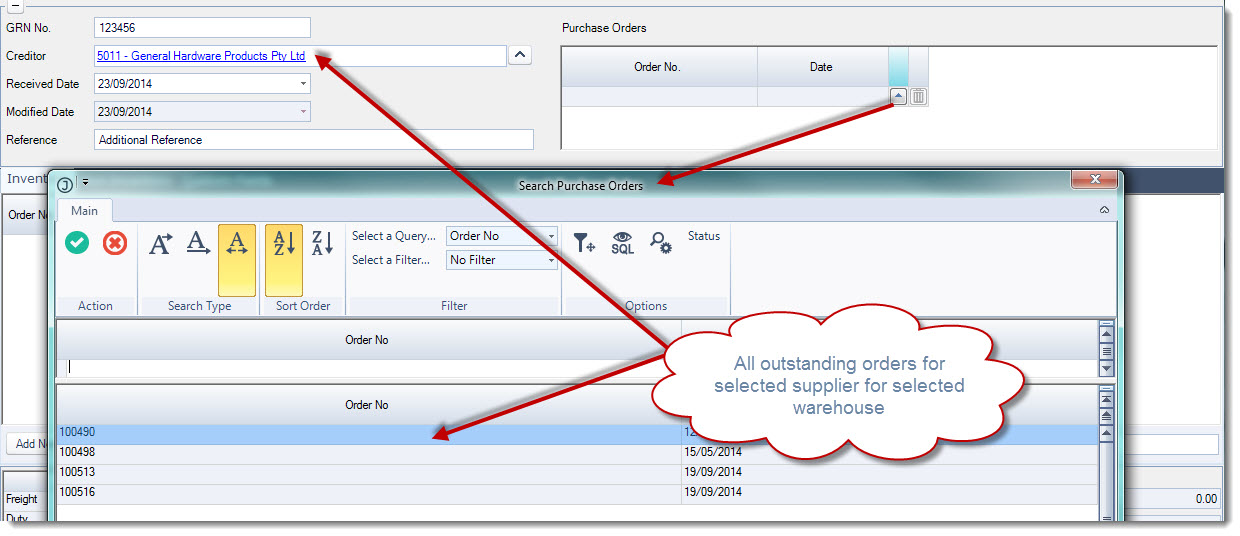
Task: Click the Reference input field
Action: pyautogui.click(x=313, y=140)
